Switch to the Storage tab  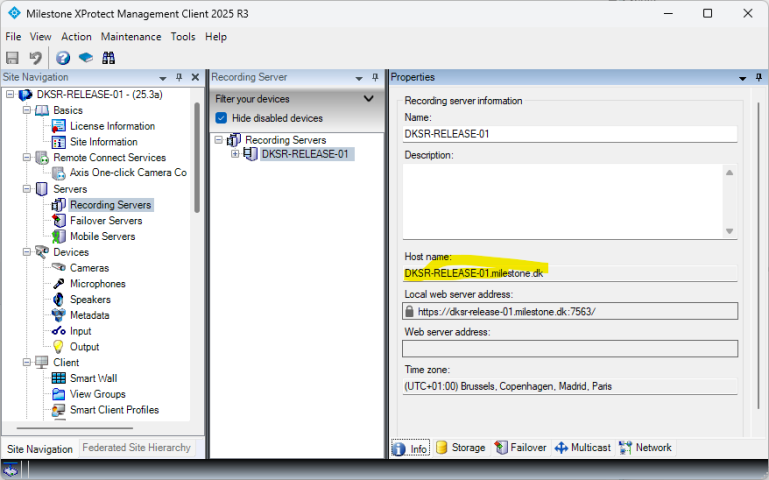click(x=460, y=448)
